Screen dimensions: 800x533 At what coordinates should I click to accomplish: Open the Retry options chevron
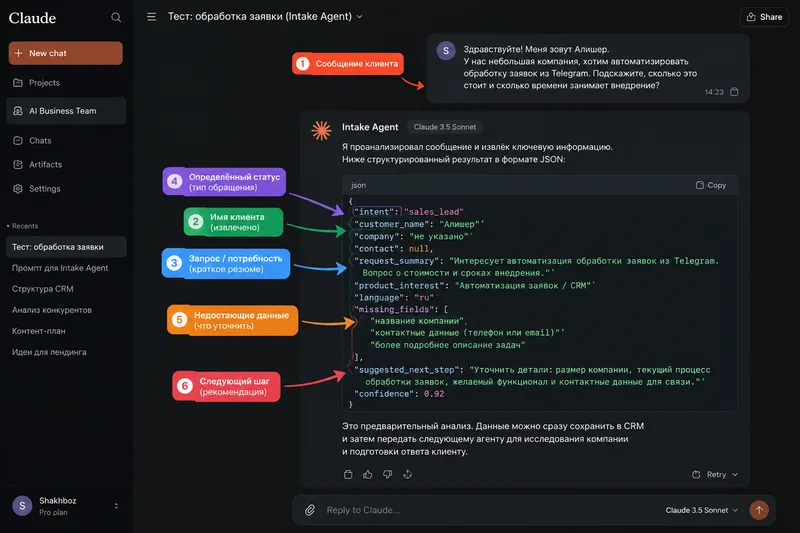pyautogui.click(x=735, y=474)
